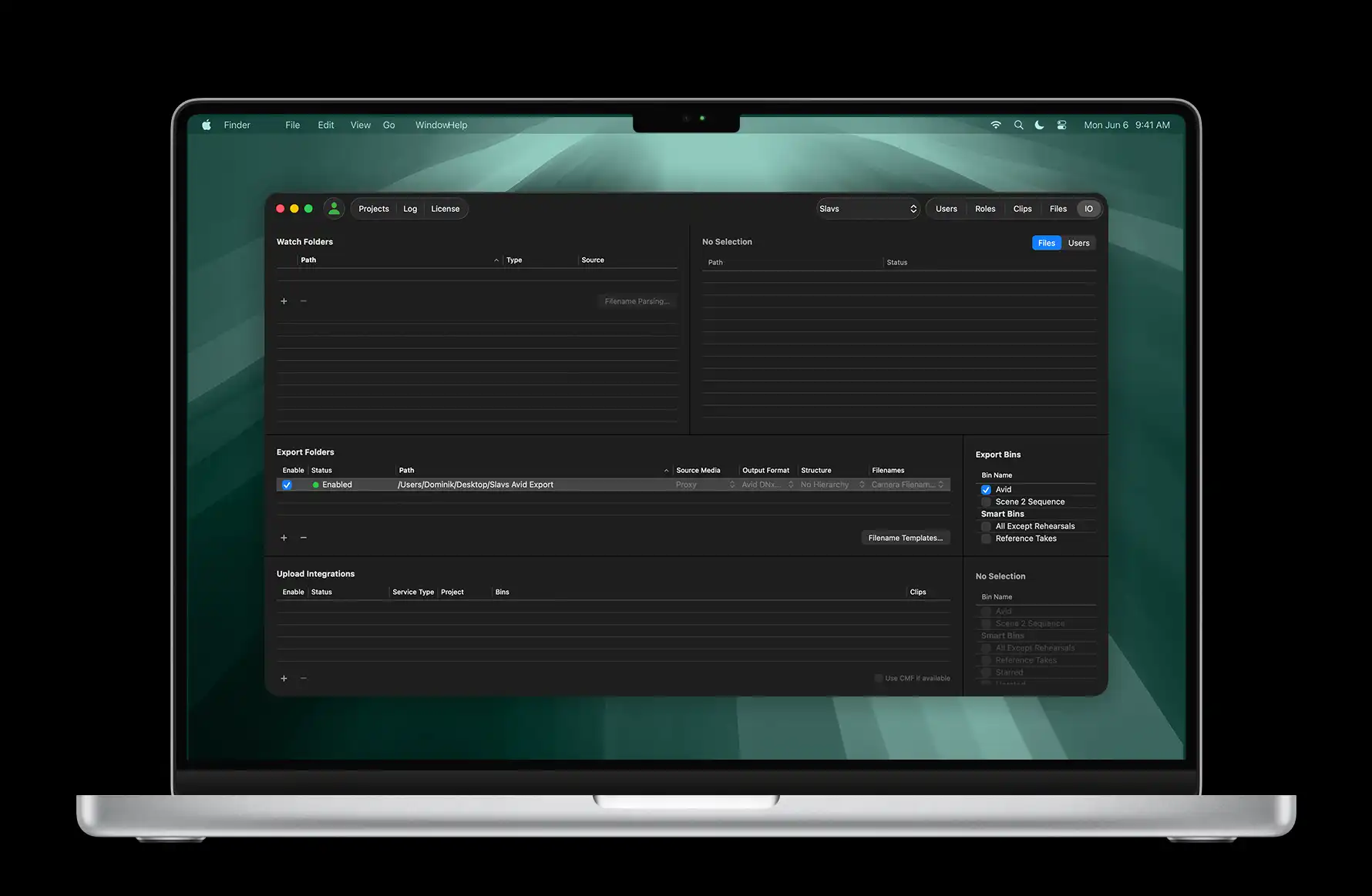Click the add button under Export Folders

pos(284,537)
